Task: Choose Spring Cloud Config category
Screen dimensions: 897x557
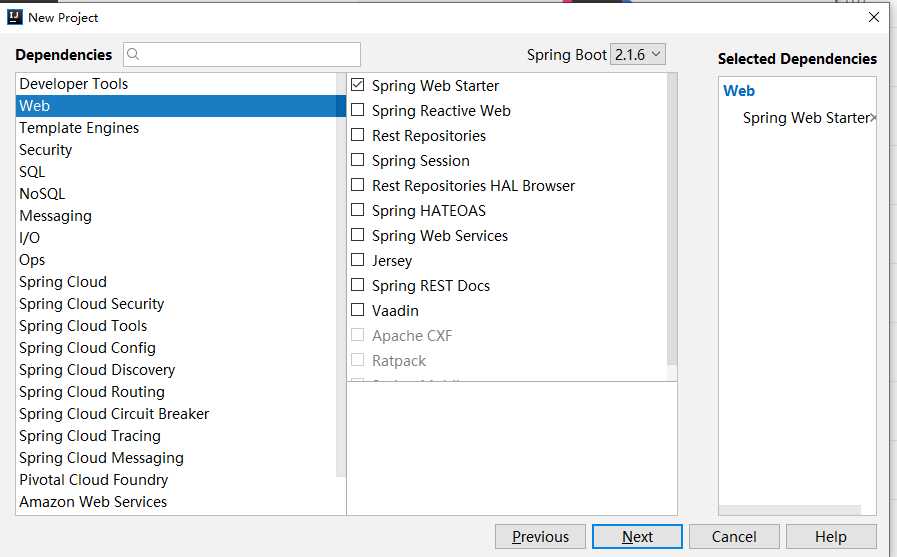Action: [x=181, y=348]
